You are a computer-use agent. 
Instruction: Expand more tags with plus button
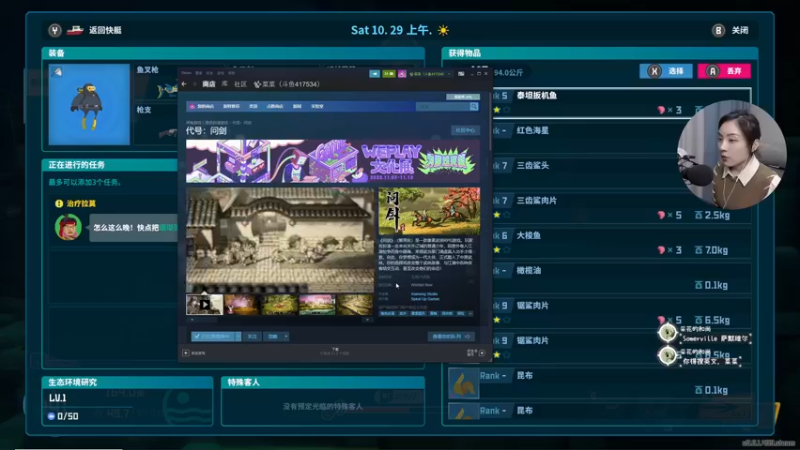click(x=470, y=313)
